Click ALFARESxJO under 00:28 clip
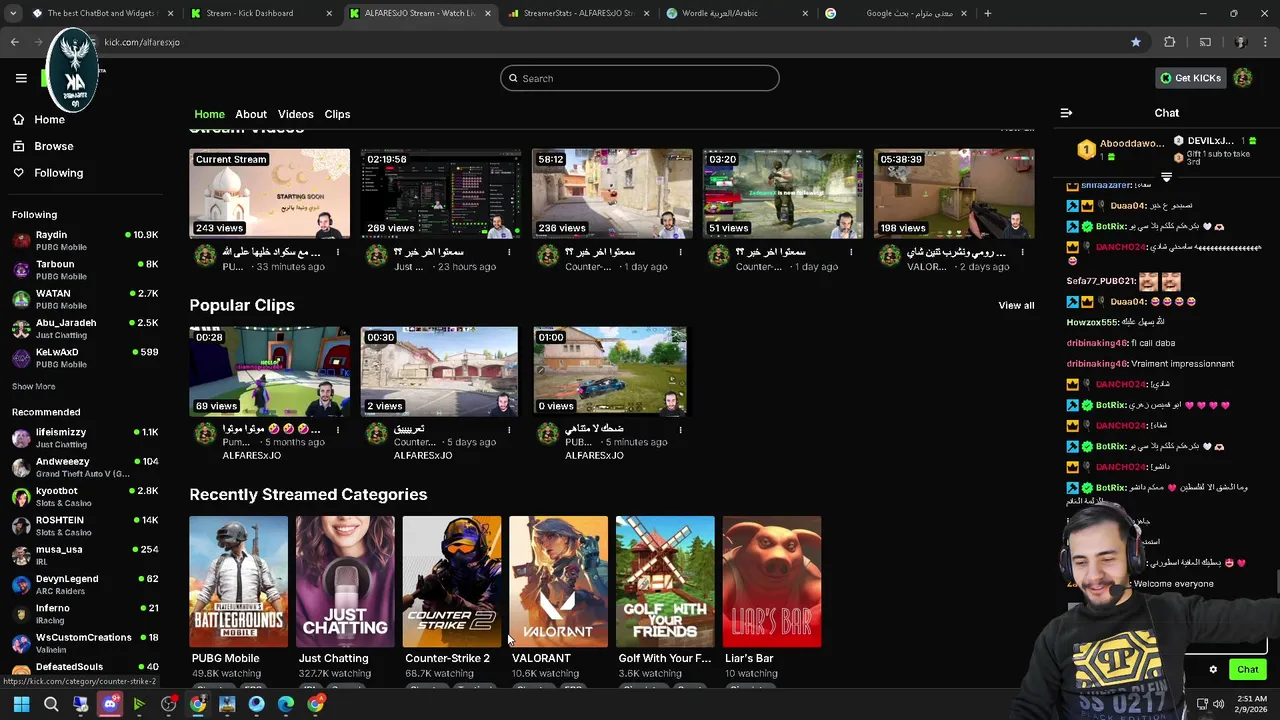 pos(252,455)
